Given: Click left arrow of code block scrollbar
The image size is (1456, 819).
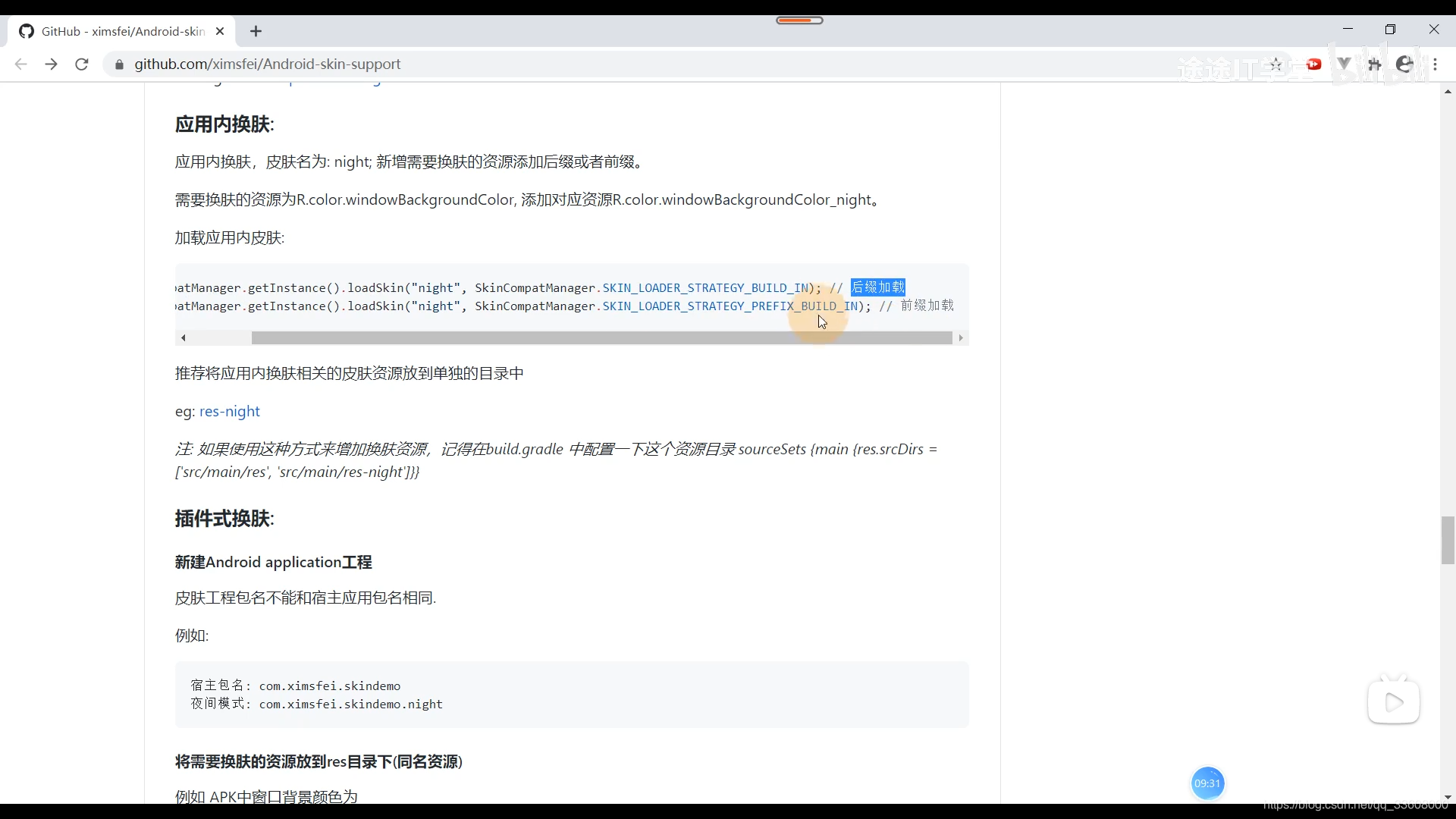Looking at the screenshot, I should tap(184, 337).
